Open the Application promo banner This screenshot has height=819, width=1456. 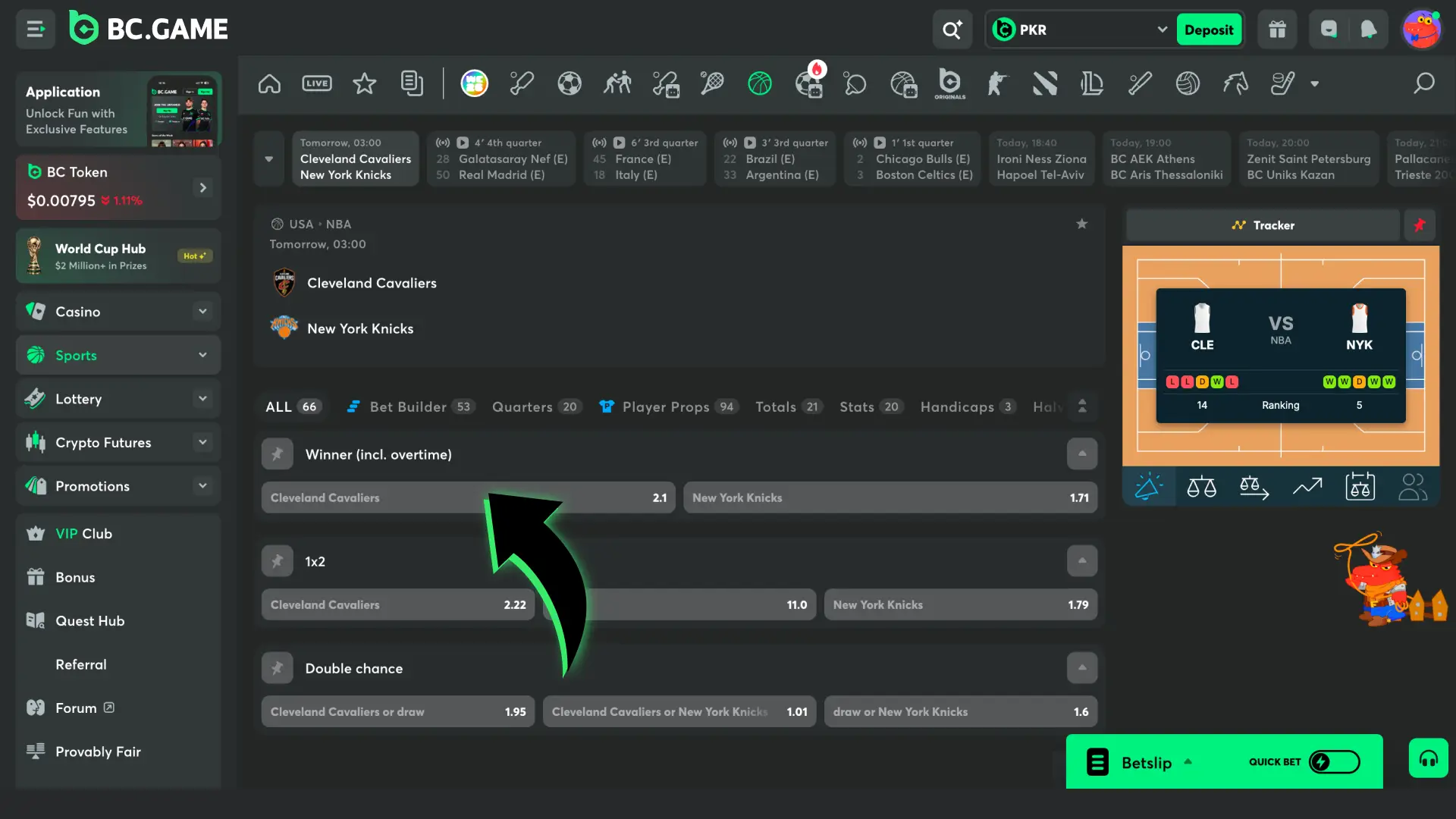point(118,109)
